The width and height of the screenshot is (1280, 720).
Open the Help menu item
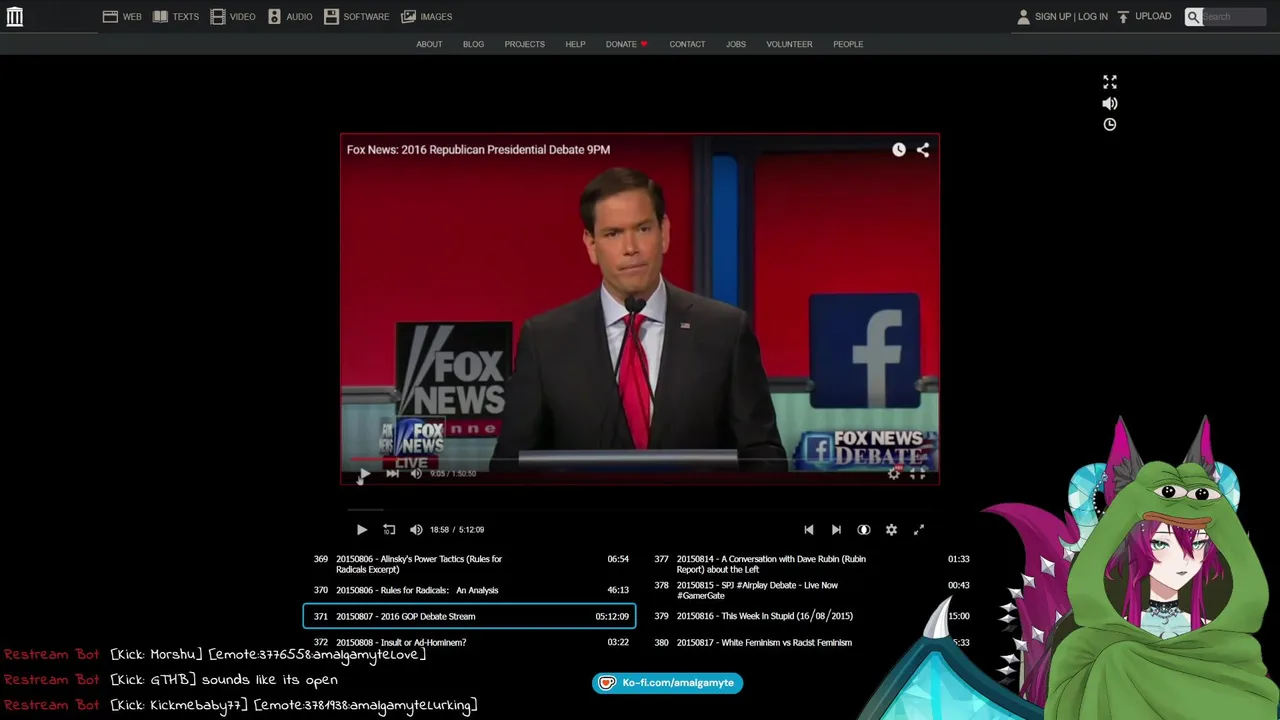[575, 44]
